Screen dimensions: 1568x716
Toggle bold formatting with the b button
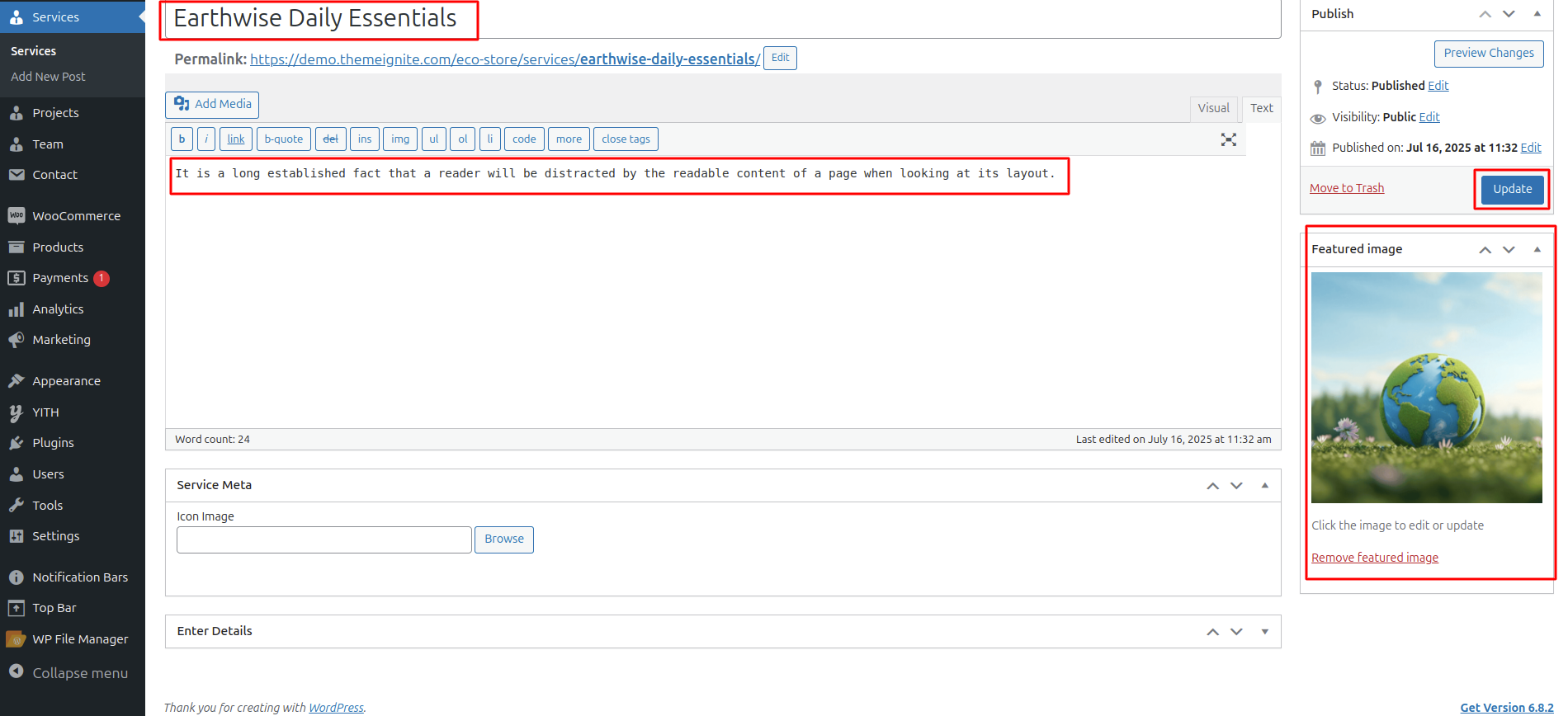182,139
